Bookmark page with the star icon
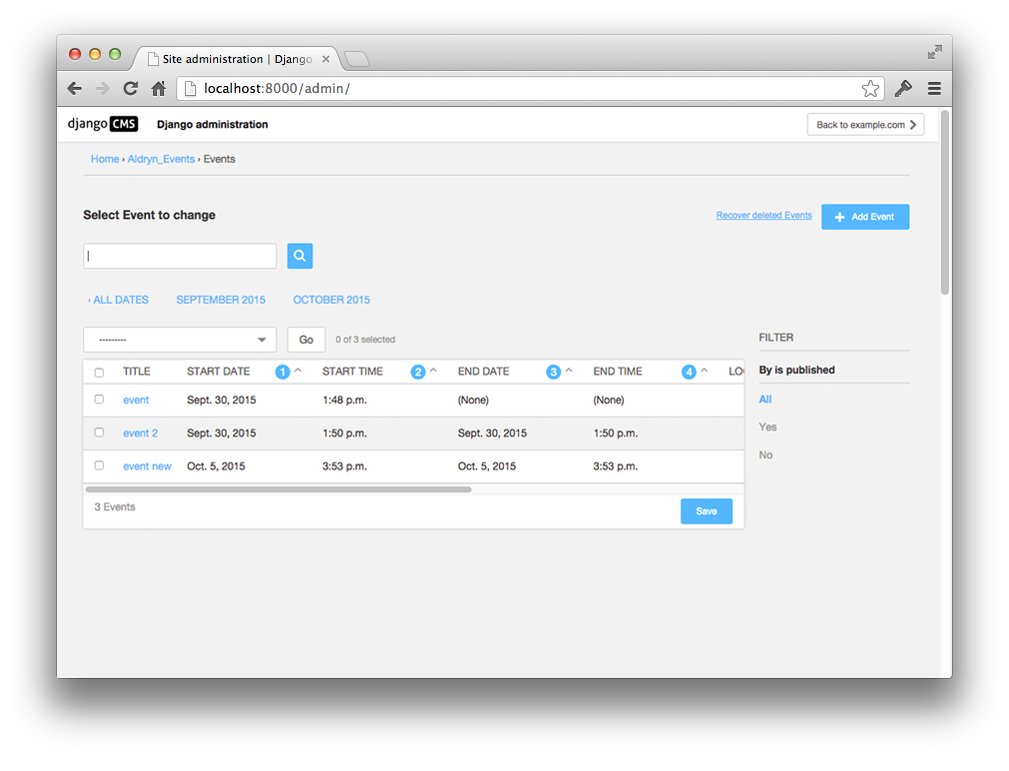 (x=870, y=89)
